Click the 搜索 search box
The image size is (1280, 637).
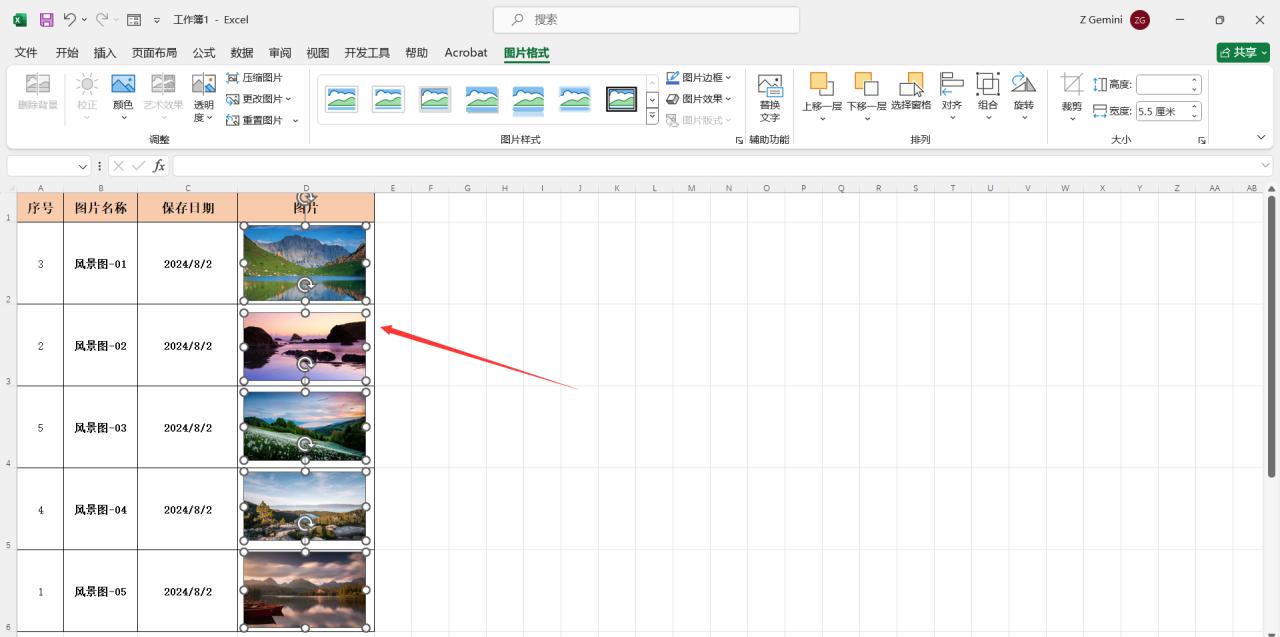646,19
